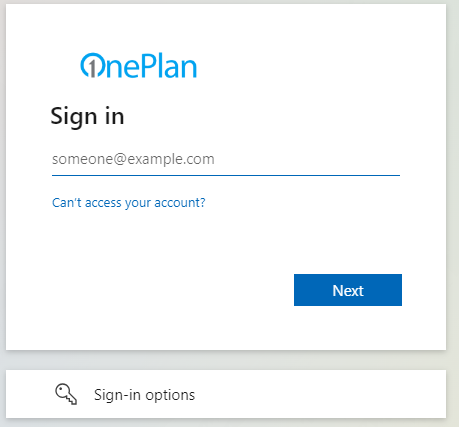Click the OnePlan logo
459x427 pixels.
point(139,65)
